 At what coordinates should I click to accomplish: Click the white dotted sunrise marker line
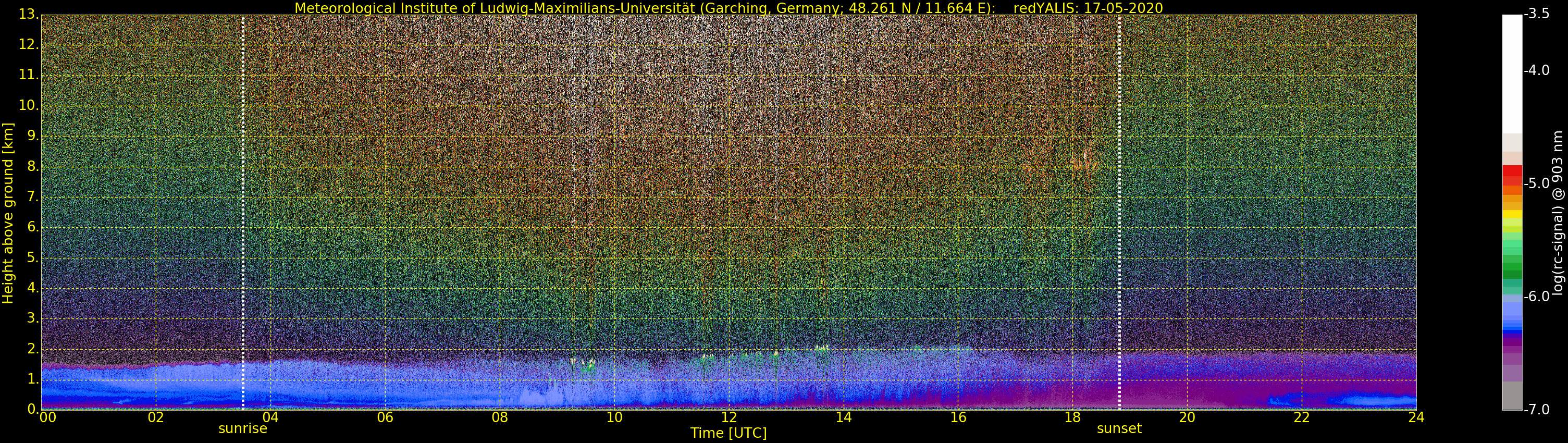[x=243, y=212]
